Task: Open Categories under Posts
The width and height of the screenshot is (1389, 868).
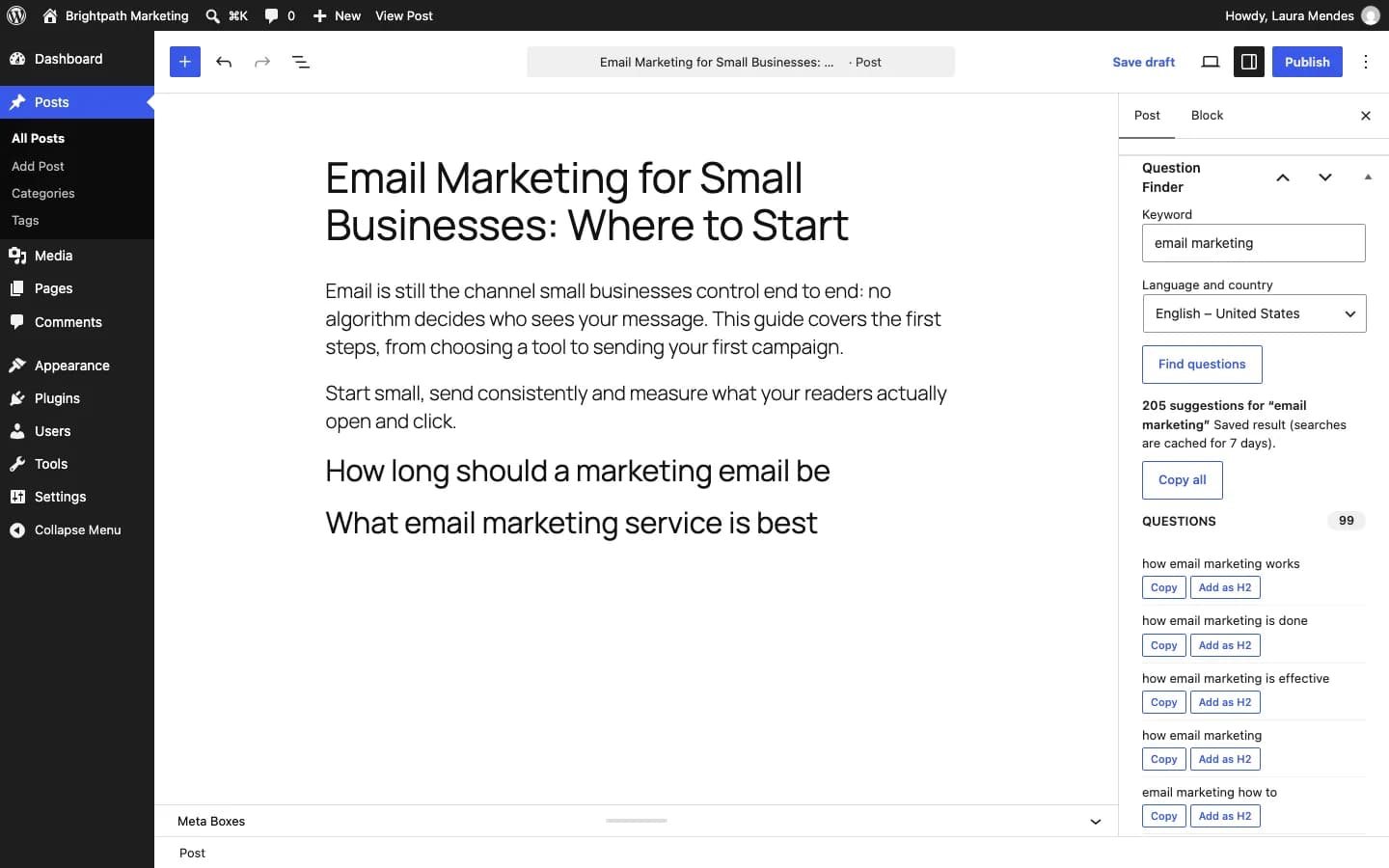Action: coord(43,193)
